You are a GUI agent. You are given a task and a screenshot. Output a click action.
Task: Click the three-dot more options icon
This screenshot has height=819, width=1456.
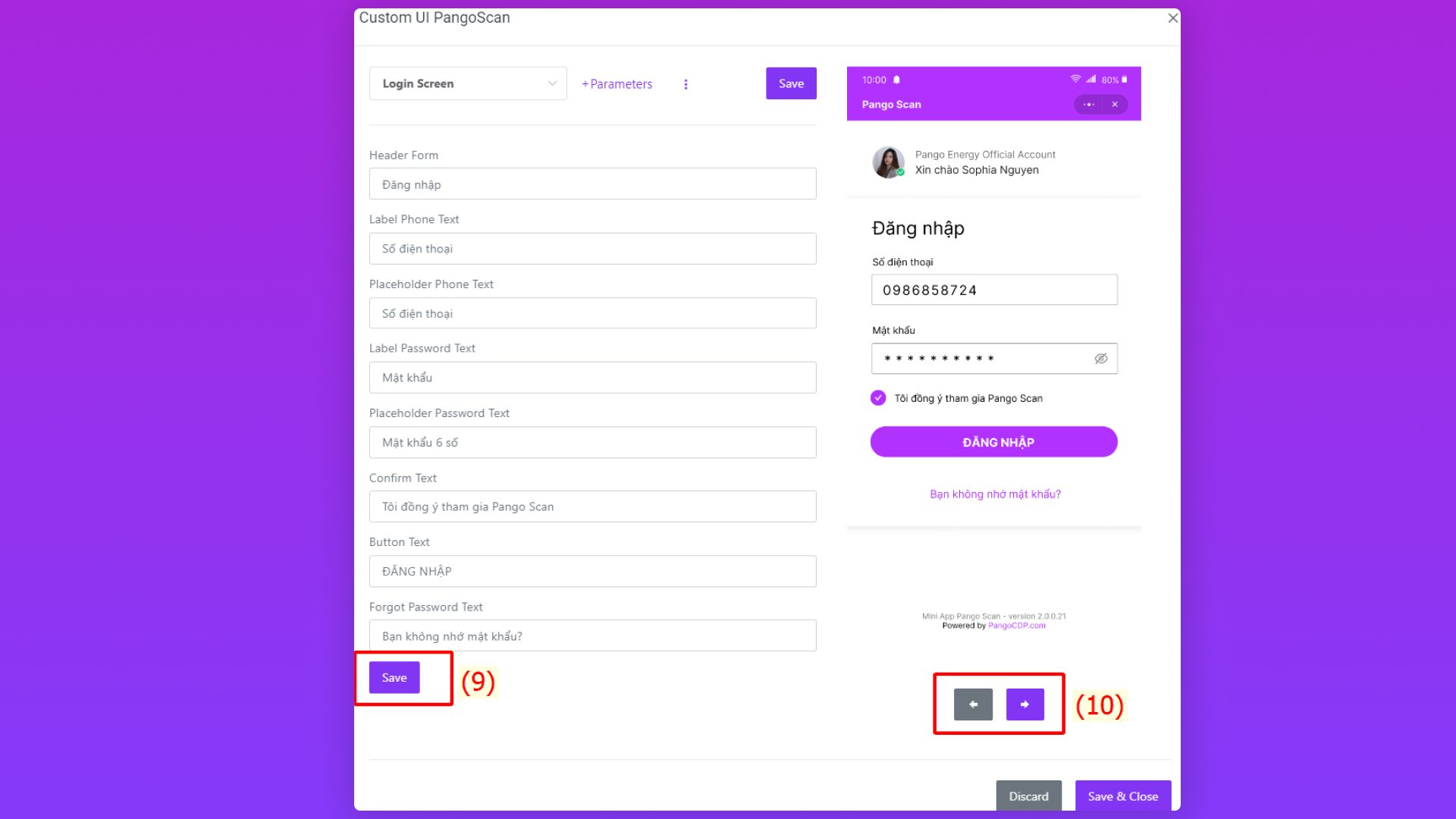686,84
